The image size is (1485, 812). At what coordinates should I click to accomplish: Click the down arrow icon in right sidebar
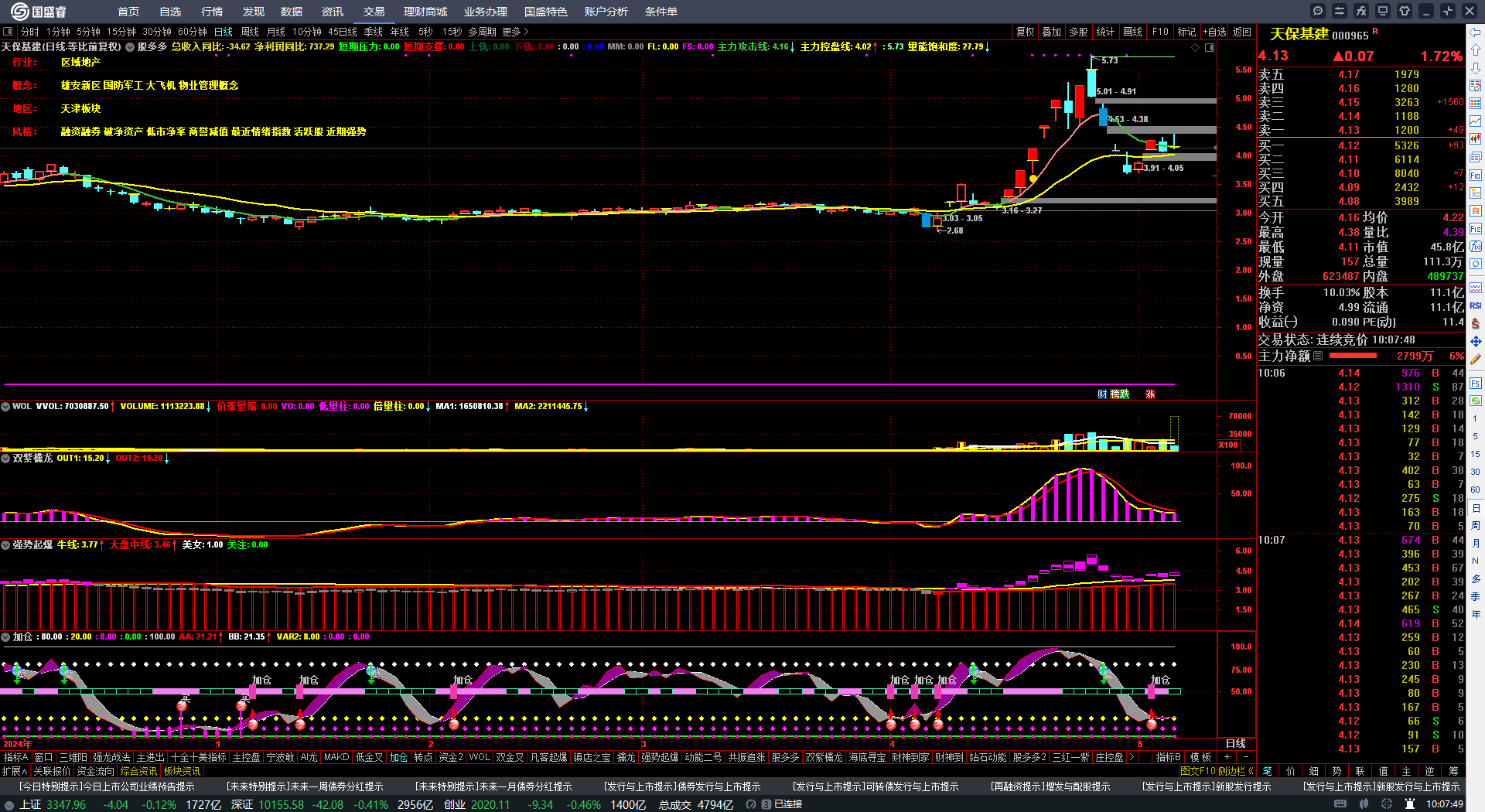(1476, 68)
